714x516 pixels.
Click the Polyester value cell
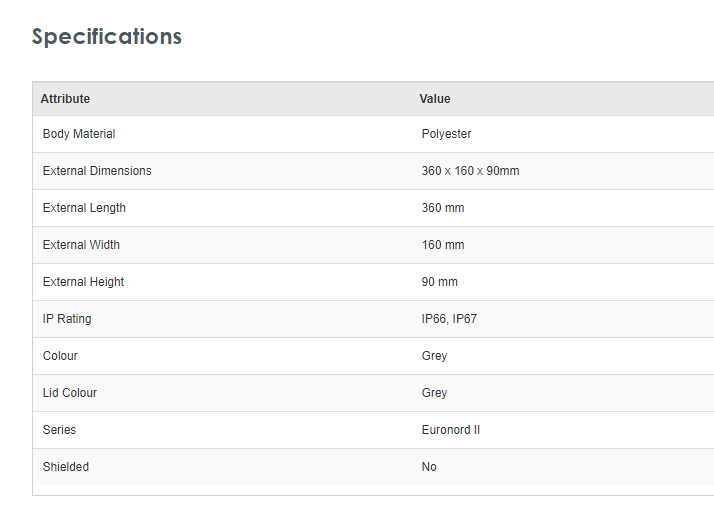click(x=446, y=134)
